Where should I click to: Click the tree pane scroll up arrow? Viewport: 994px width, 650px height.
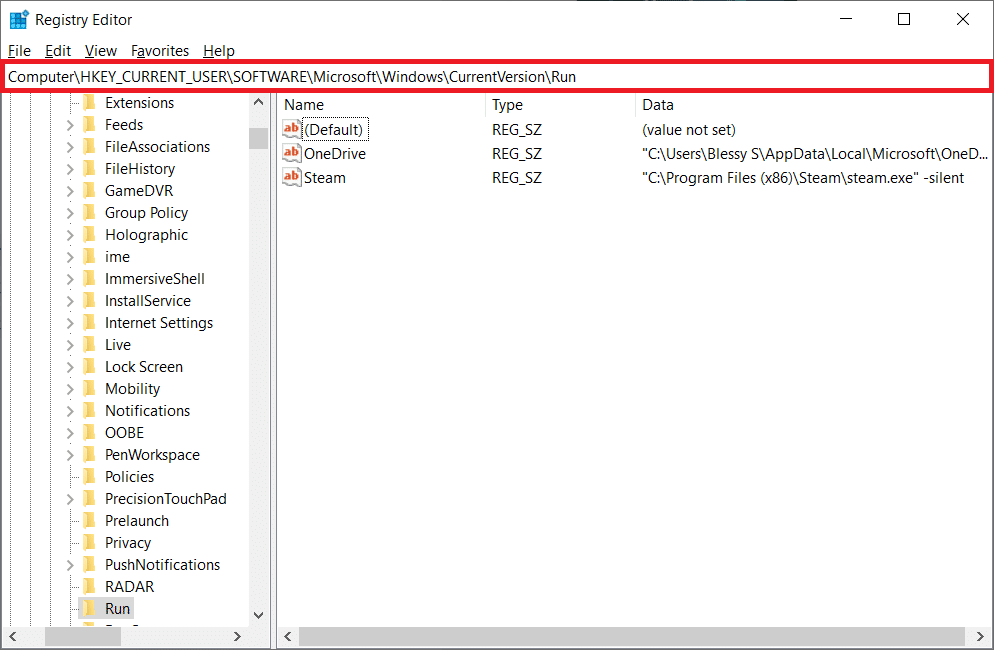[x=258, y=102]
